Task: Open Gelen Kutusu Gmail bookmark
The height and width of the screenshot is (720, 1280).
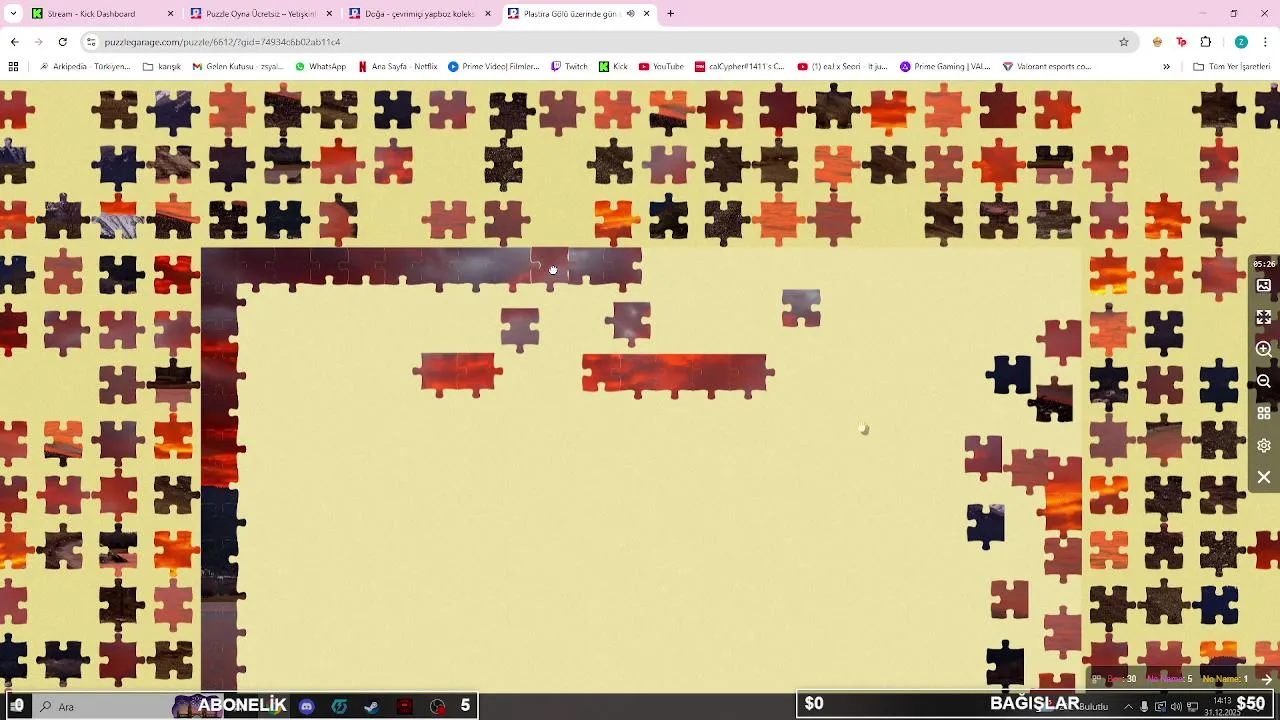Action: tap(238, 67)
